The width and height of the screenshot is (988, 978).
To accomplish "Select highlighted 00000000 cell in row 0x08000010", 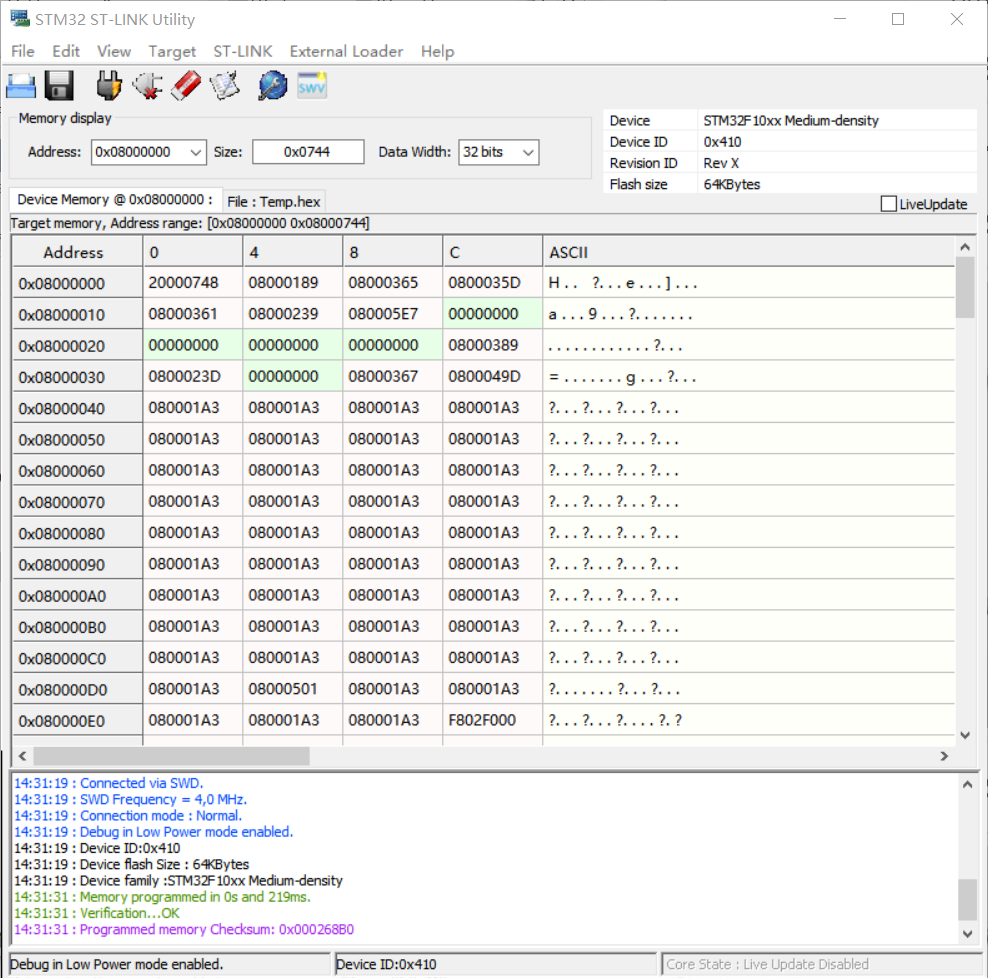I will (x=493, y=314).
